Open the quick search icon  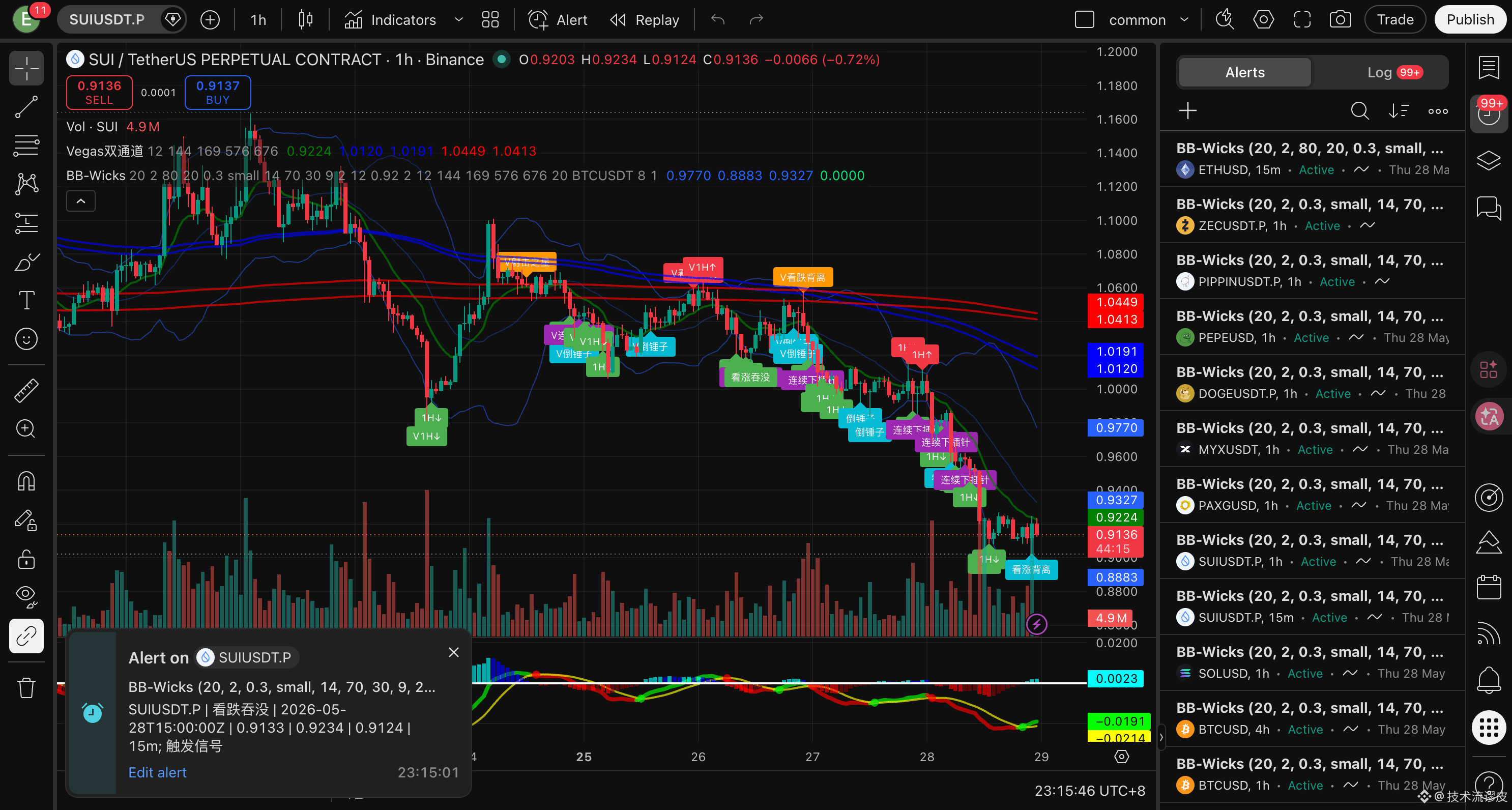(1225, 20)
